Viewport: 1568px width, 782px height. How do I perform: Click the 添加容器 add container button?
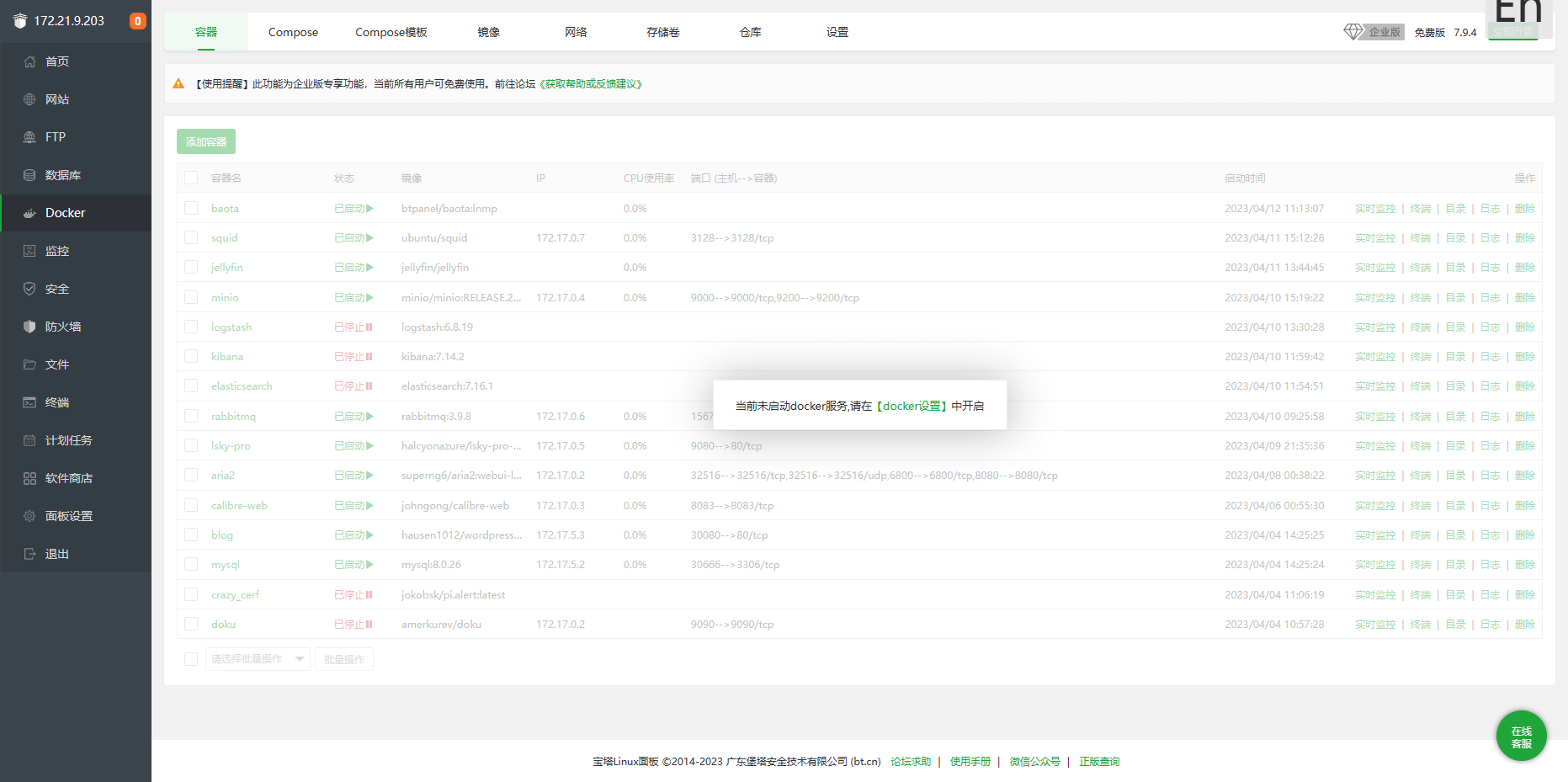coord(205,141)
